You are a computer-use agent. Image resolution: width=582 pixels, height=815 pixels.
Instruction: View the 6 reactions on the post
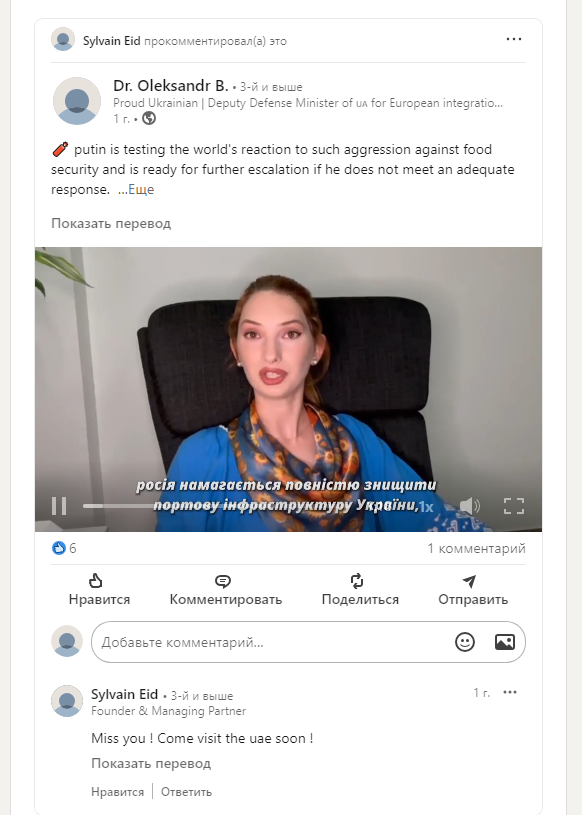[x=64, y=548]
